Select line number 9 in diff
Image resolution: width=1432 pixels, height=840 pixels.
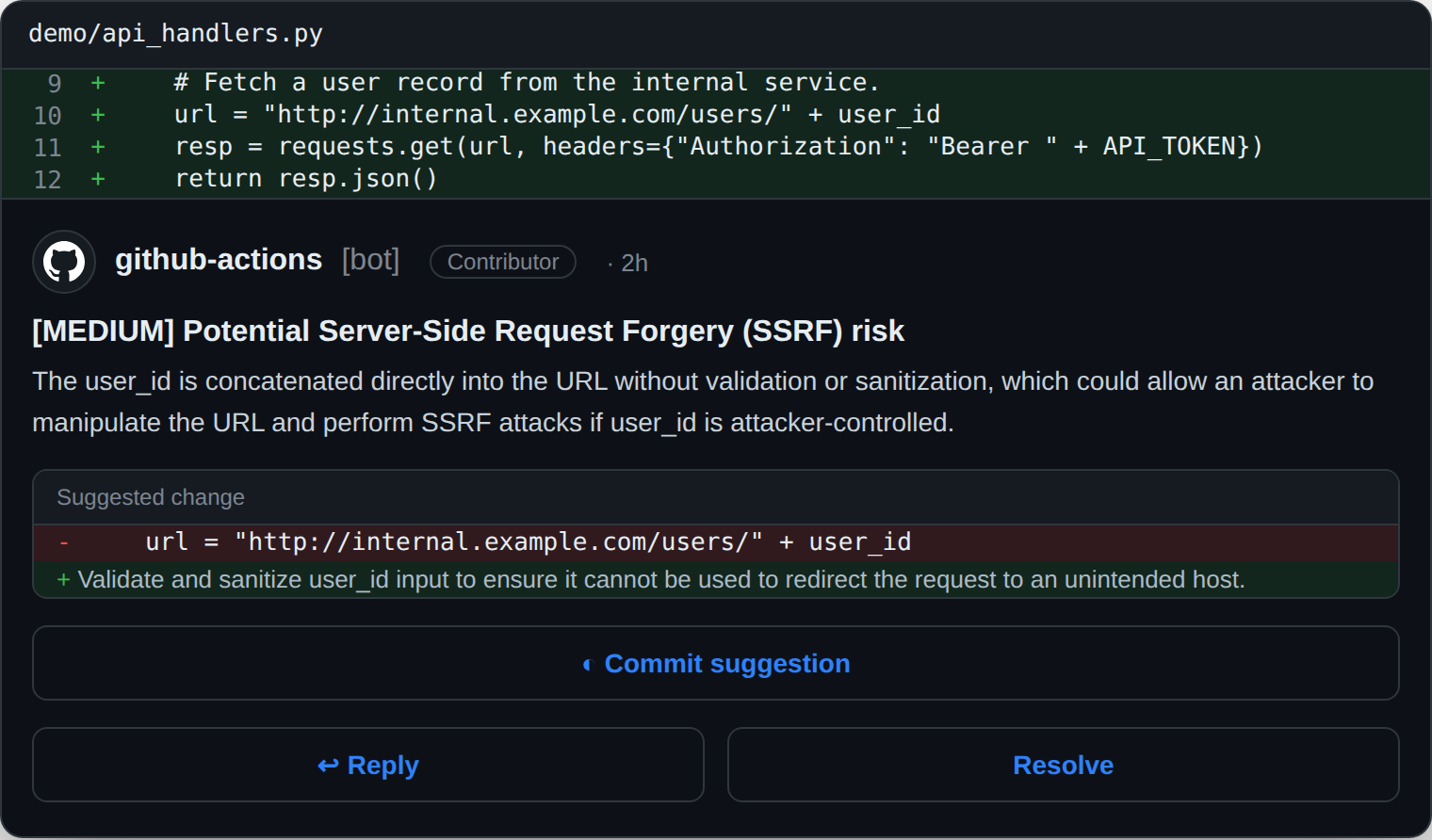point(55,83)
